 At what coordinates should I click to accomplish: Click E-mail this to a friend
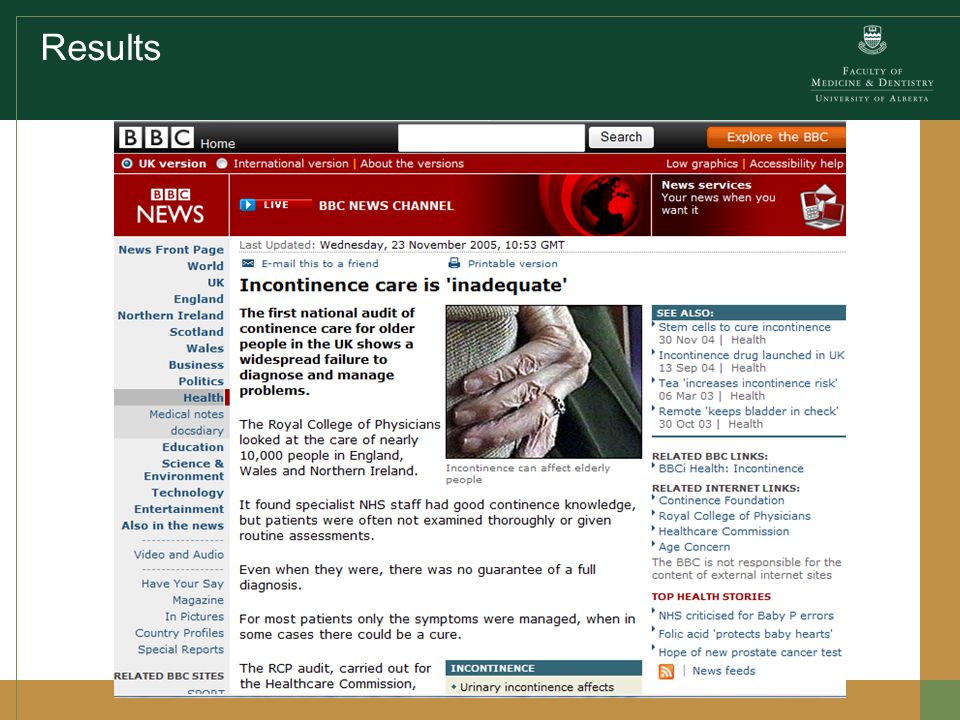click(320, 264)
